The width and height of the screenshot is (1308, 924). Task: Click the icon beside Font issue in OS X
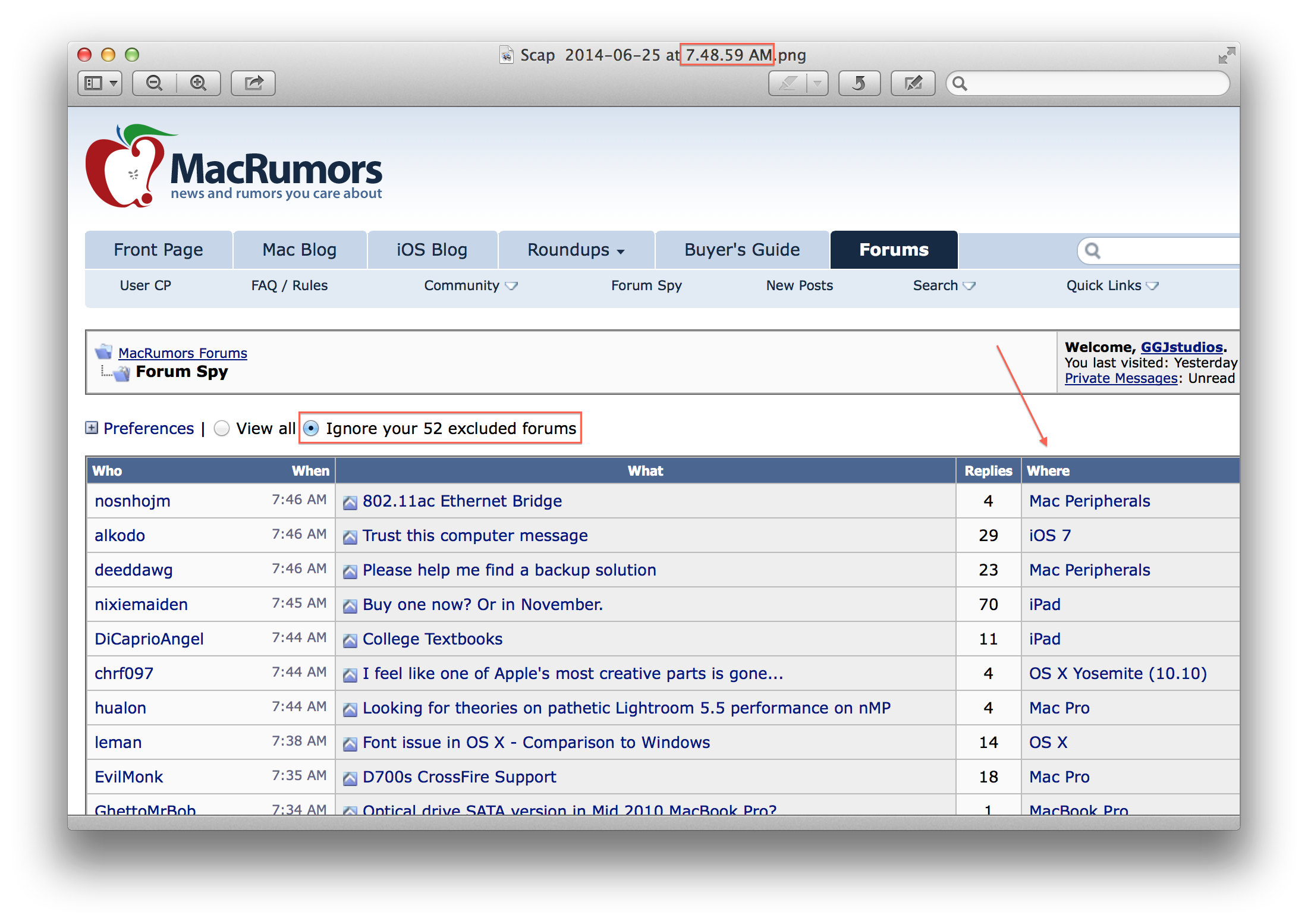point(350,744)
